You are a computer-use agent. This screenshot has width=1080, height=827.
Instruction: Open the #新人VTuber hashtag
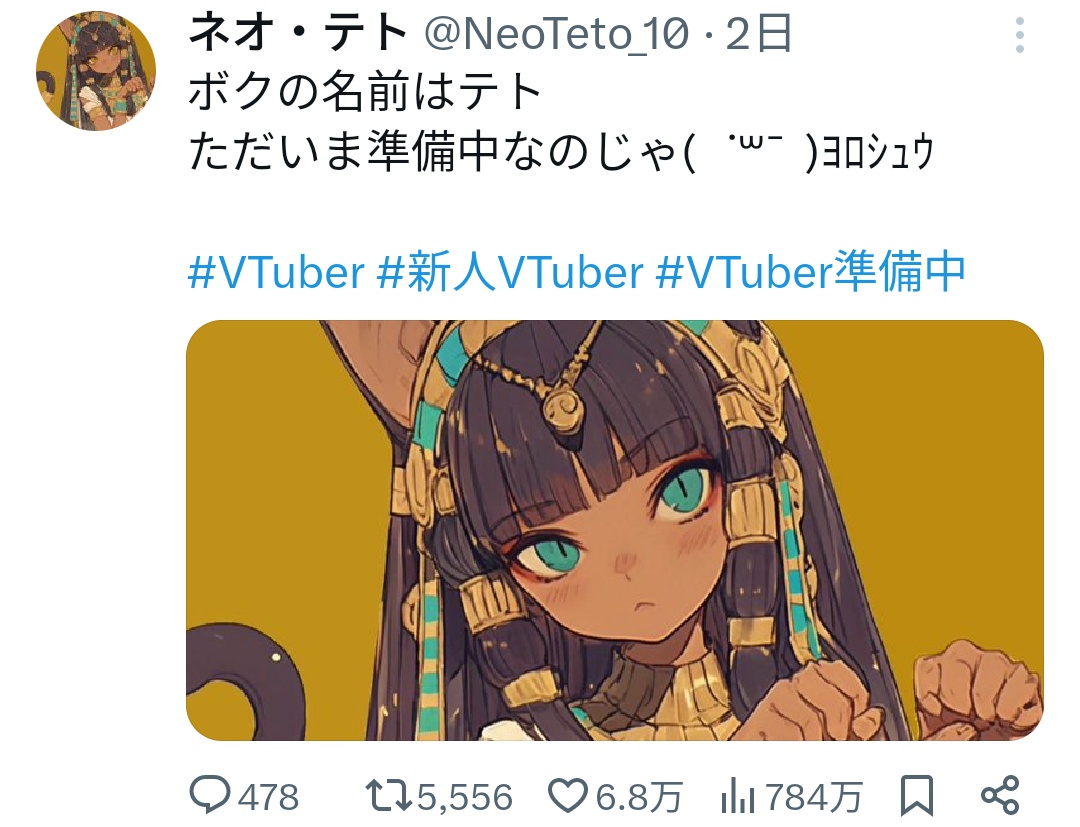510,273
